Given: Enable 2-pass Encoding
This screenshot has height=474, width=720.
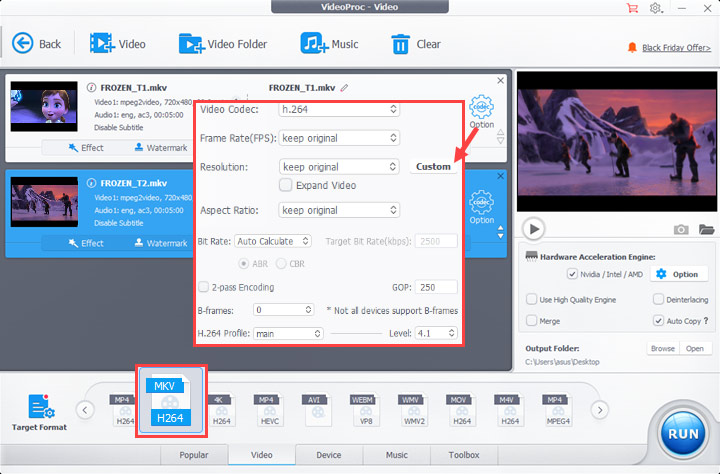Looking at the screenshot, I should pos(203,287).
